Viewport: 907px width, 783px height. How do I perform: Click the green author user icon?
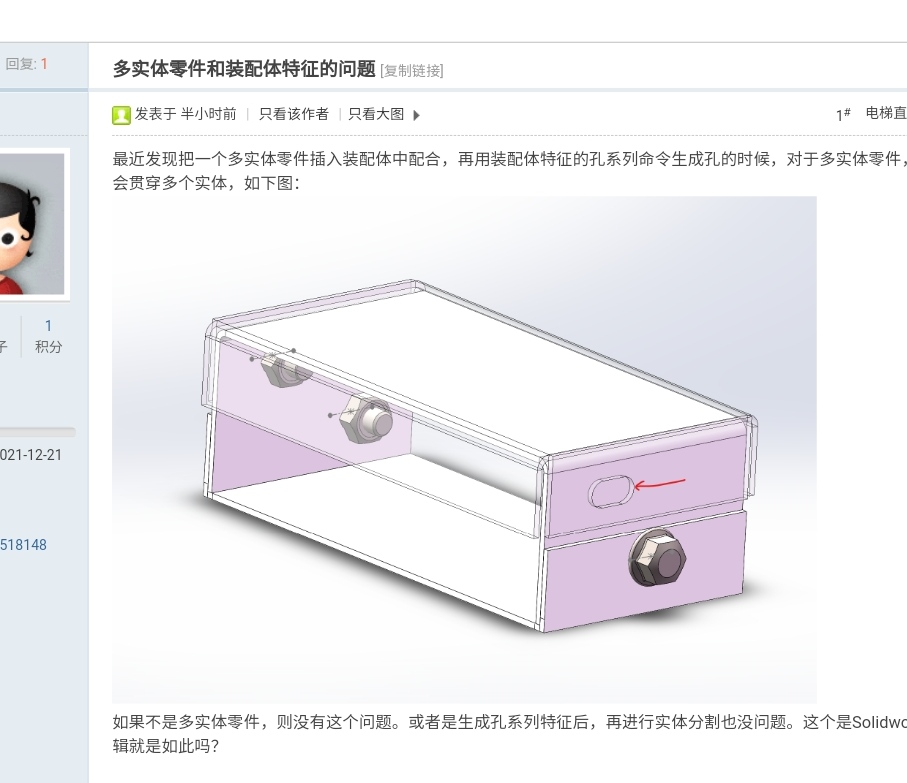121,115
